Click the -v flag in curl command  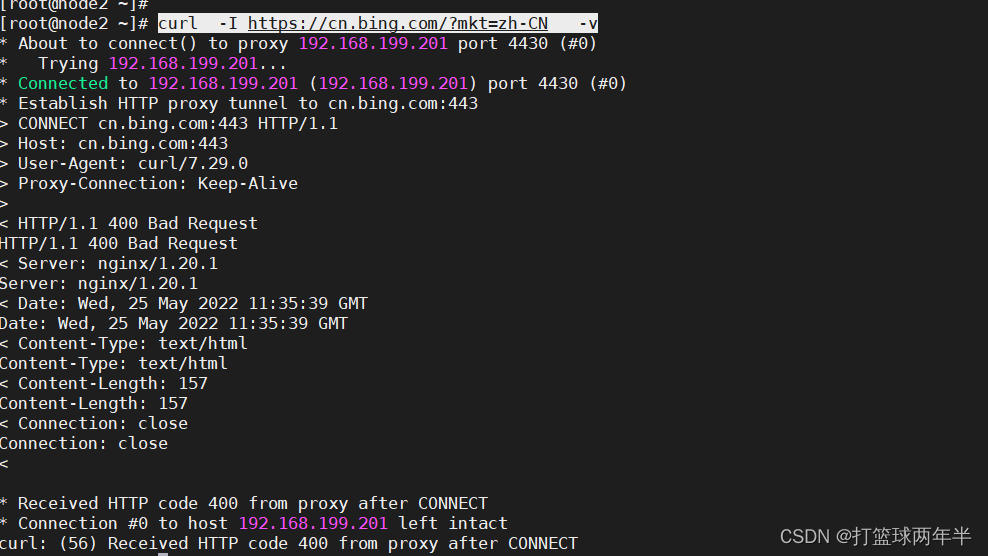tap(588, 24)
